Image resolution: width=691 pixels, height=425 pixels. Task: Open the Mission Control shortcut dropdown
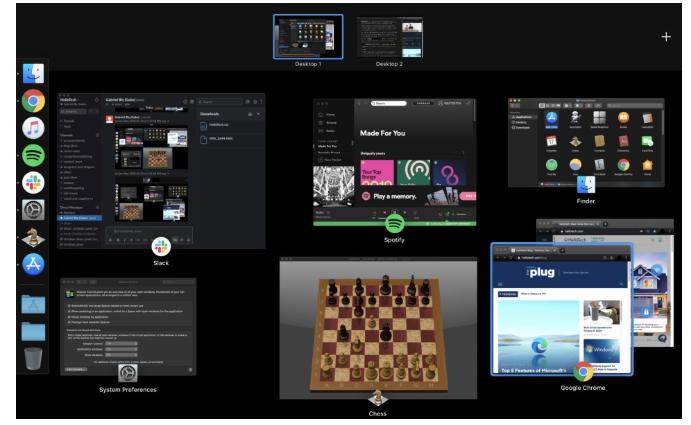point(121,343)
